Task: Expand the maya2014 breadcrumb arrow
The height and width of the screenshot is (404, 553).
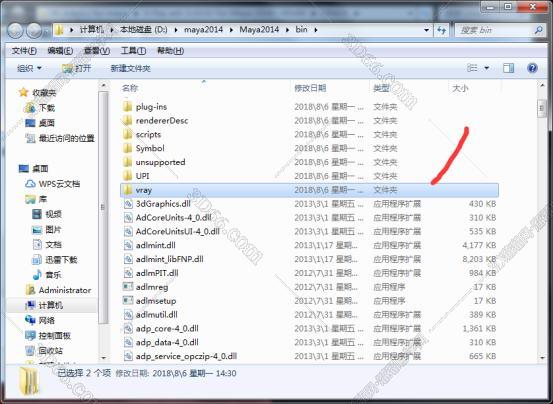Action: pyautogui.click(x=231, y=30)
